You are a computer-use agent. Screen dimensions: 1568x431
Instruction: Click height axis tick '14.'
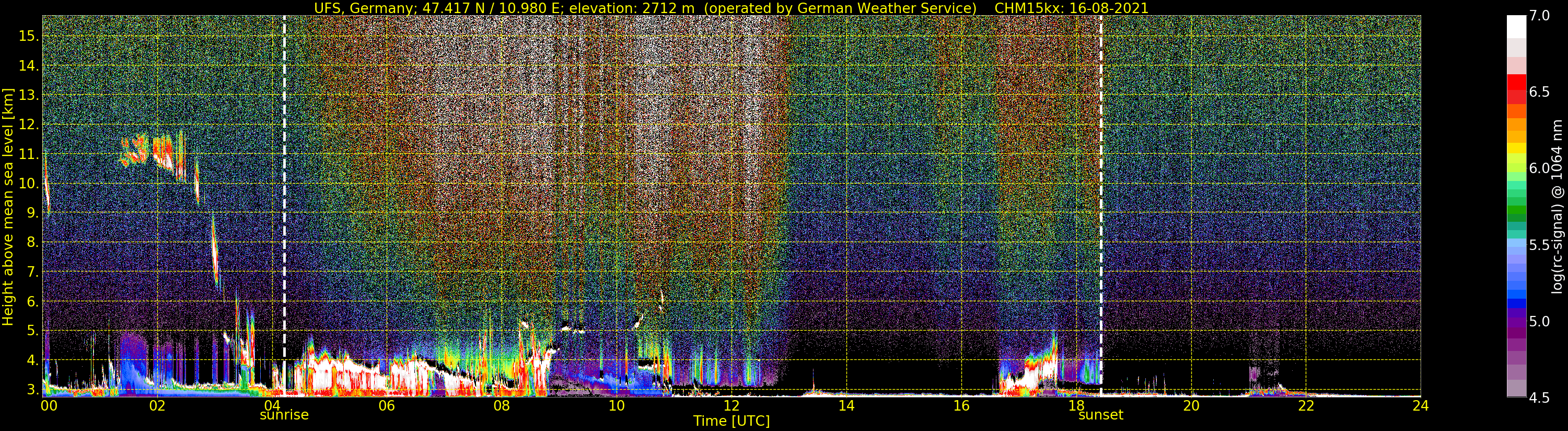tap(29, 65)
